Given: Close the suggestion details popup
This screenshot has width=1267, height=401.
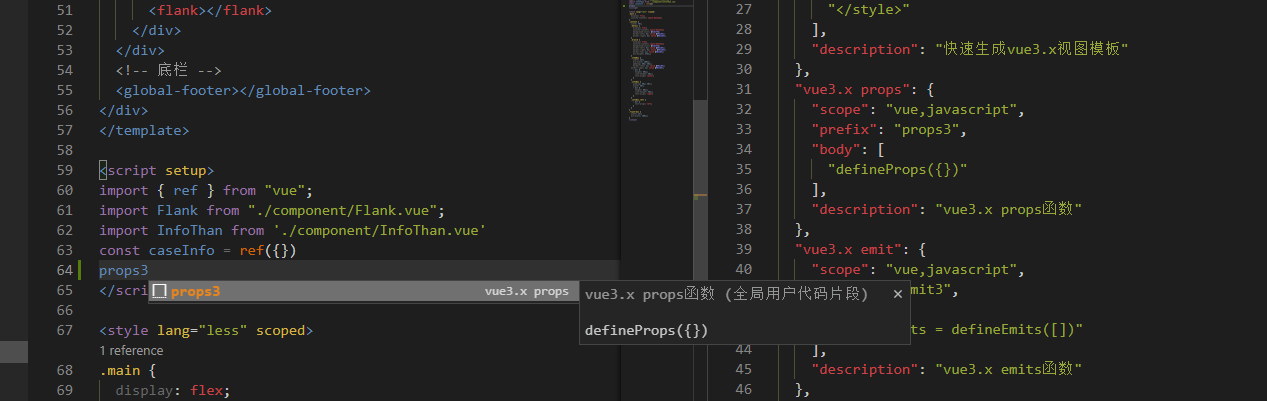Looking at the screenshot, I should (x=897, y=293).
